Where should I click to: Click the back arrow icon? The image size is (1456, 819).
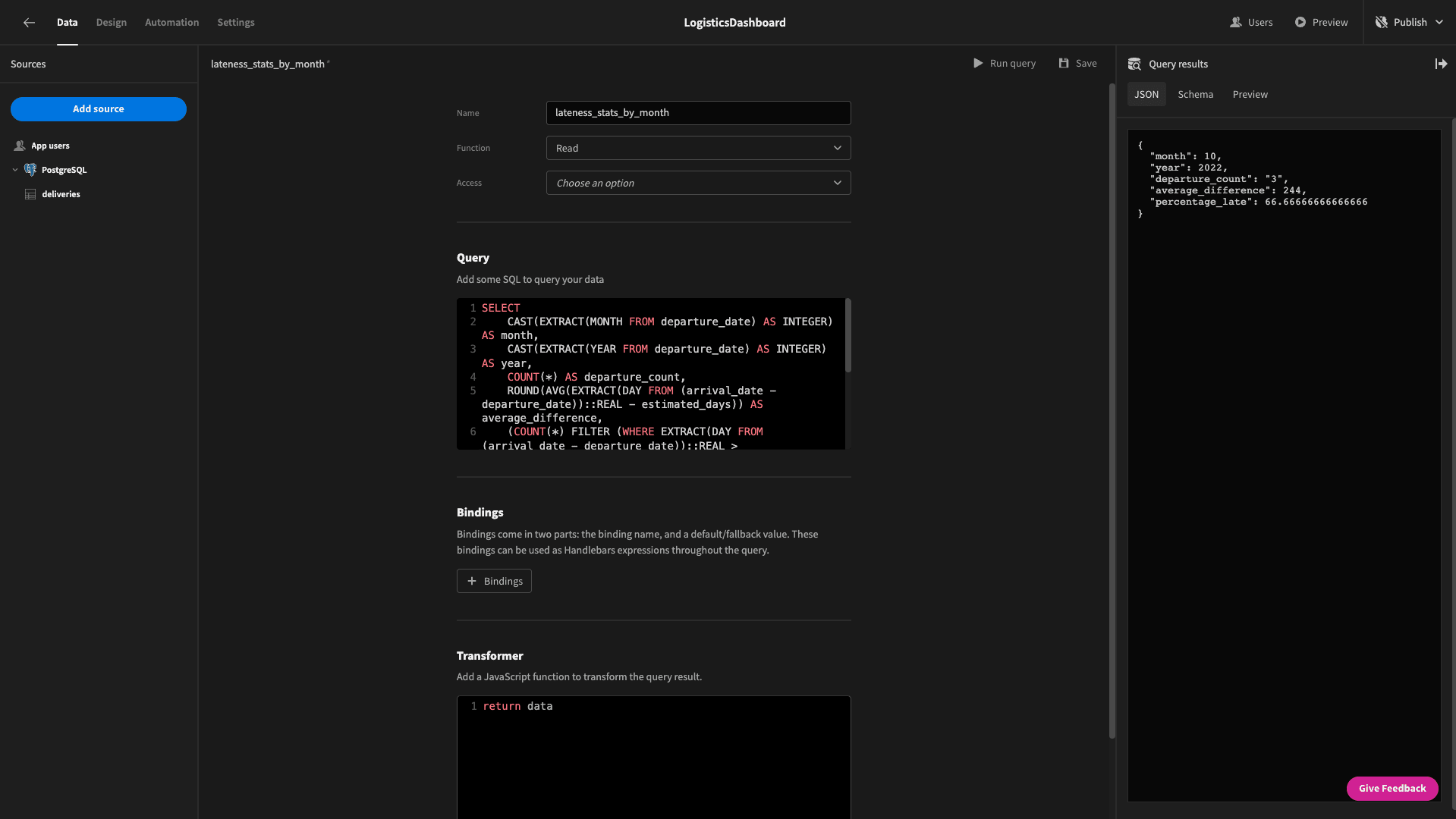pos(29,23)
